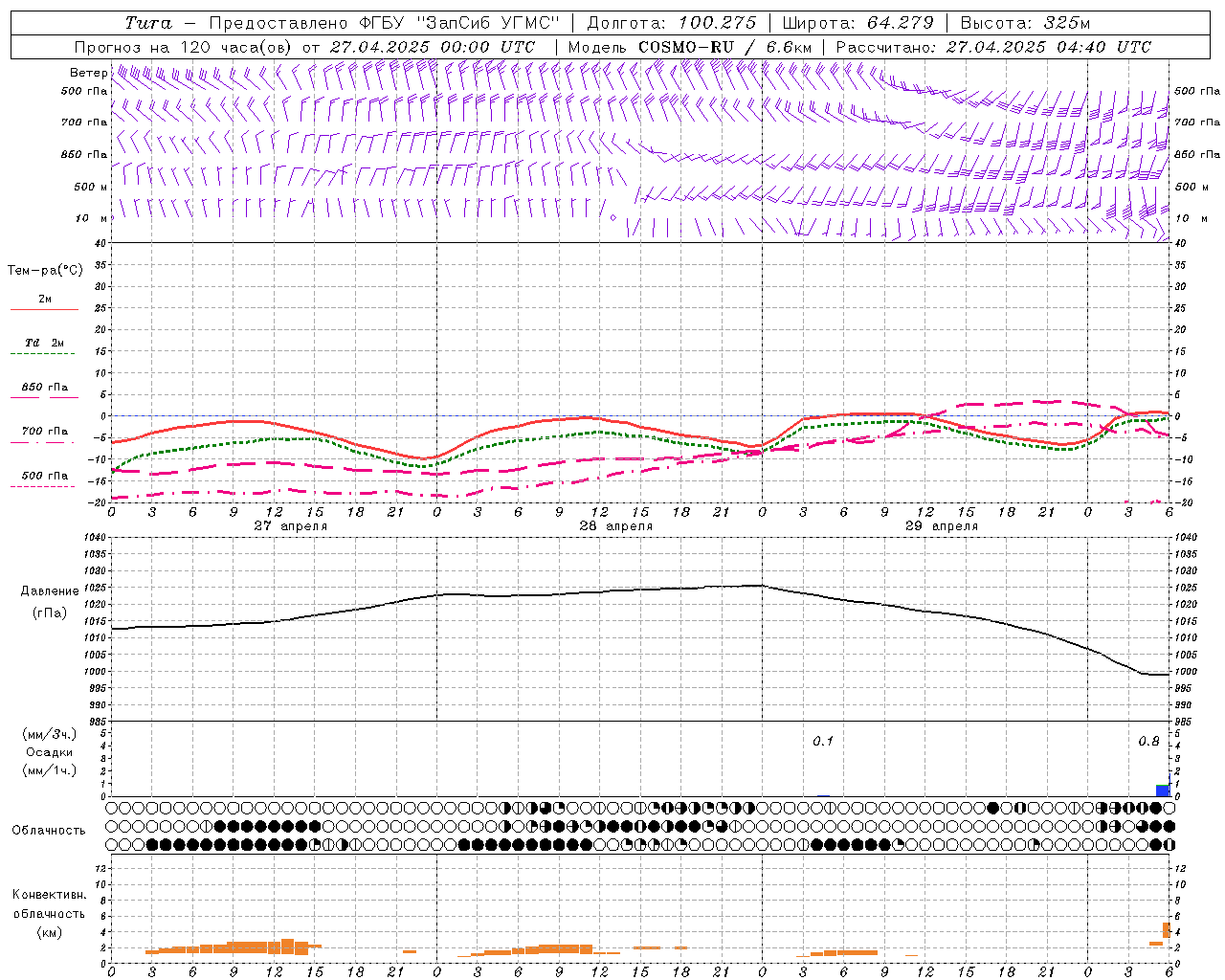Click the "2м" temperature legend entry
This screenshot has height=980, width=1225.
[x=45, y=300]
